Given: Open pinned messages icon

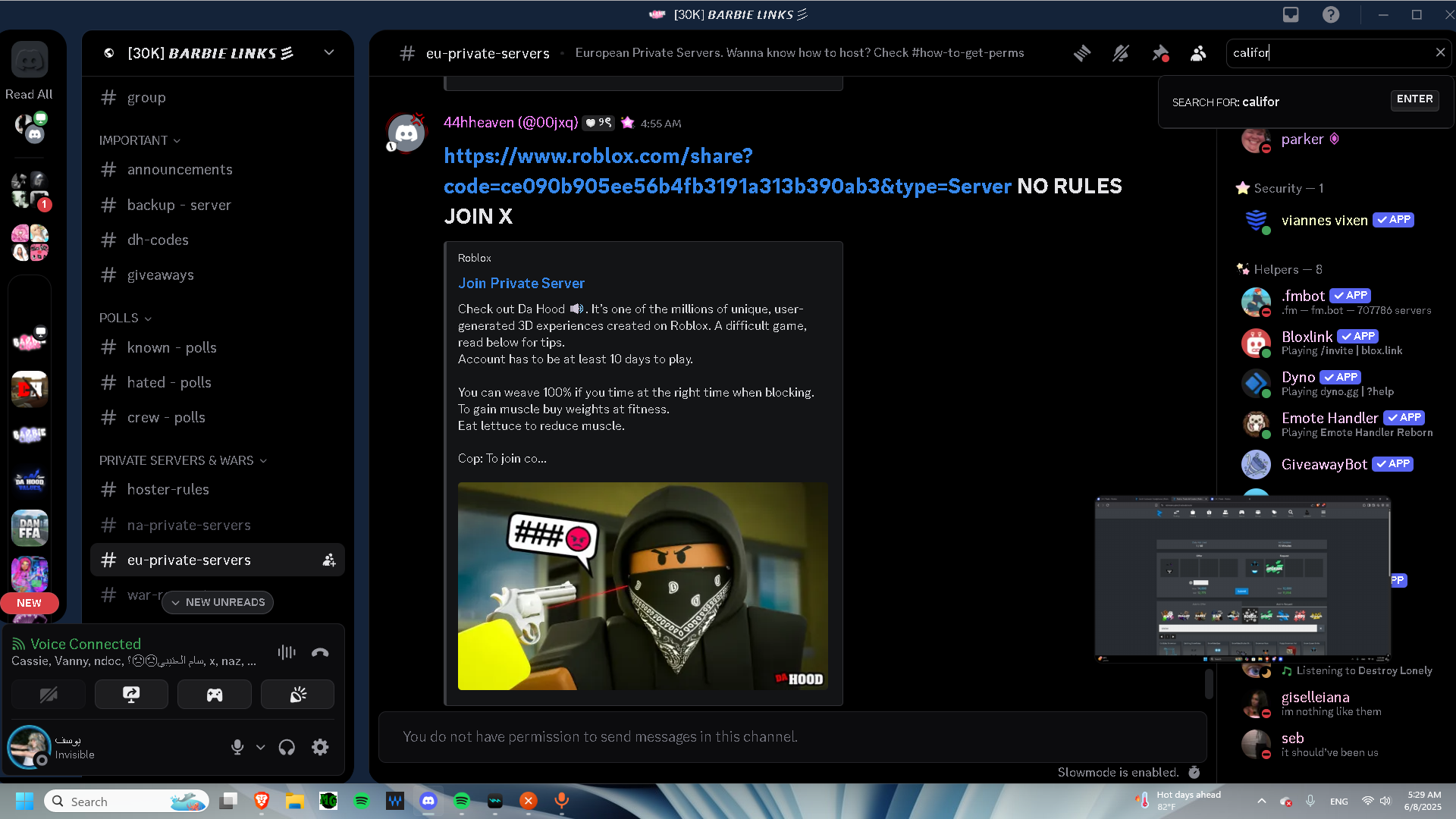Looking at the screenshot, I should (1159, 53).
